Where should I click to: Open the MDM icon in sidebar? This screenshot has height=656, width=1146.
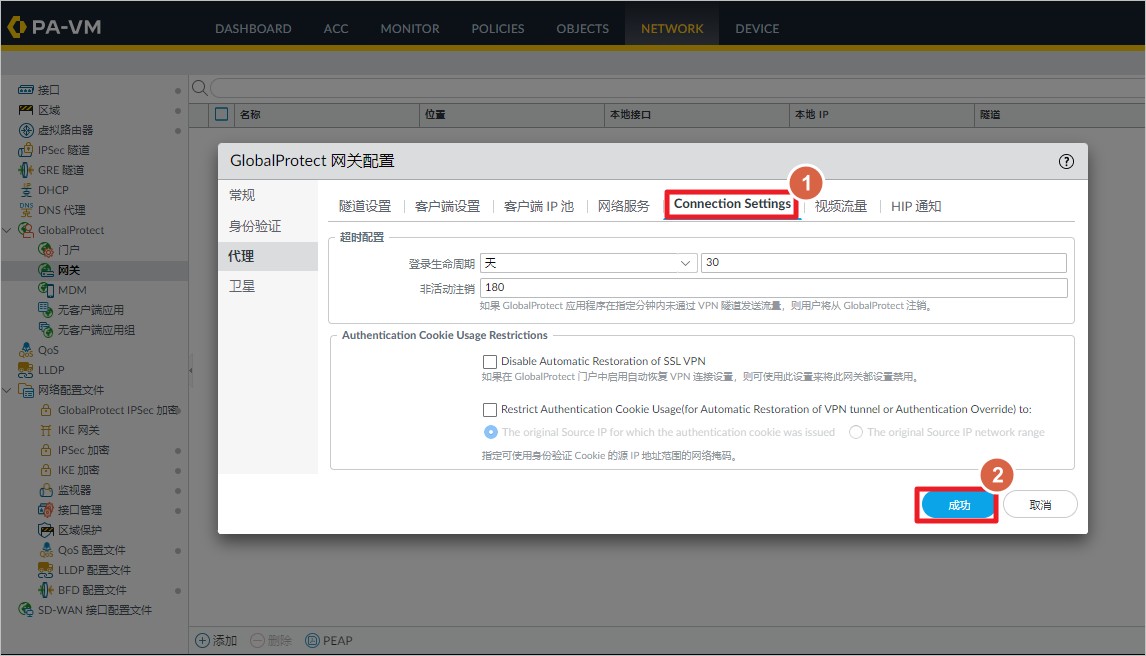(45, 289)
